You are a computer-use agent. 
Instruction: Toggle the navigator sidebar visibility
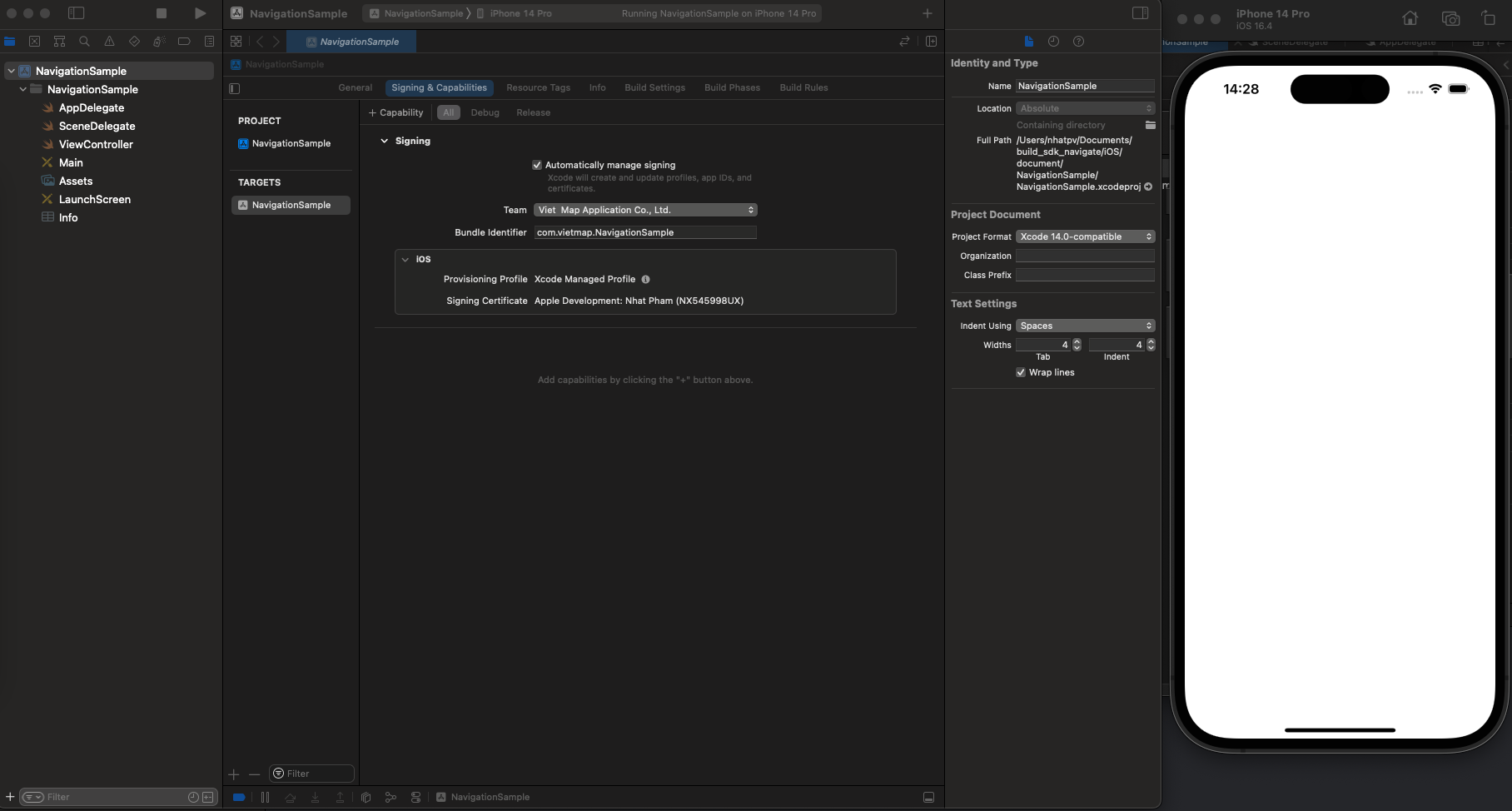coord(76,13)
